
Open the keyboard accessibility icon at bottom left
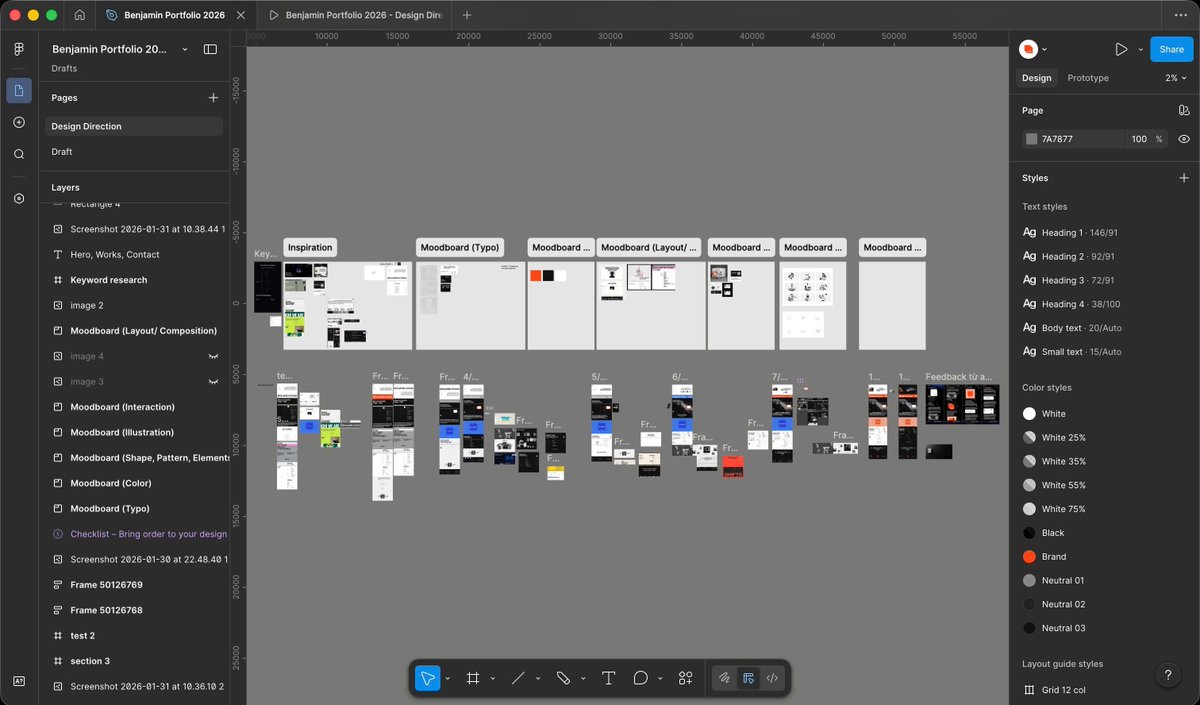pyautogui.click(x=19, y=681)
